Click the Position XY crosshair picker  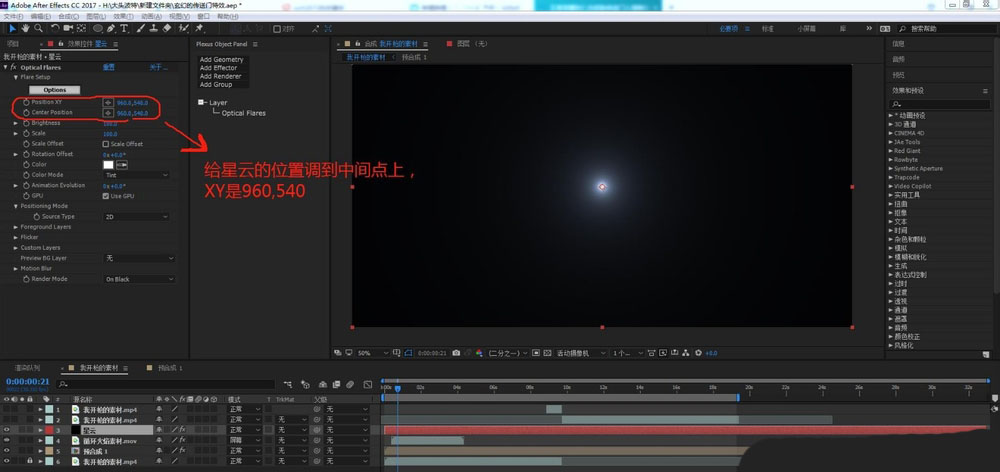pos(108,102)
